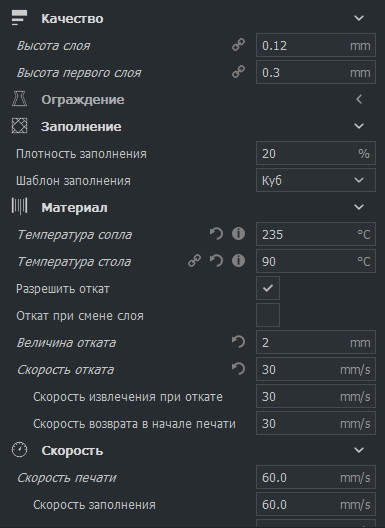Enable the Откат при смене слоя checkbox

[268, 315]
